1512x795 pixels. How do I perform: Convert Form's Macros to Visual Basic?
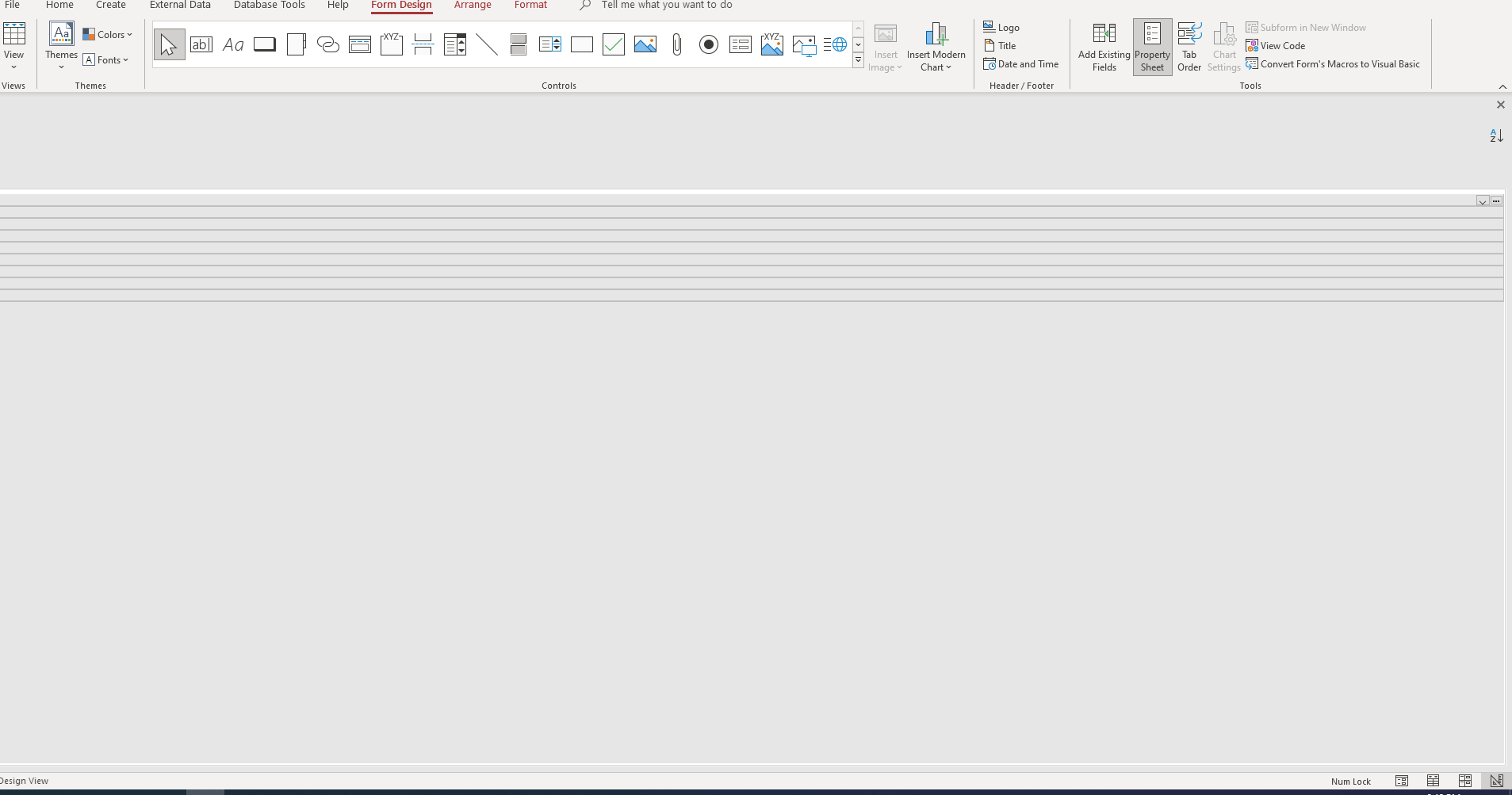tap(1333, 64)
